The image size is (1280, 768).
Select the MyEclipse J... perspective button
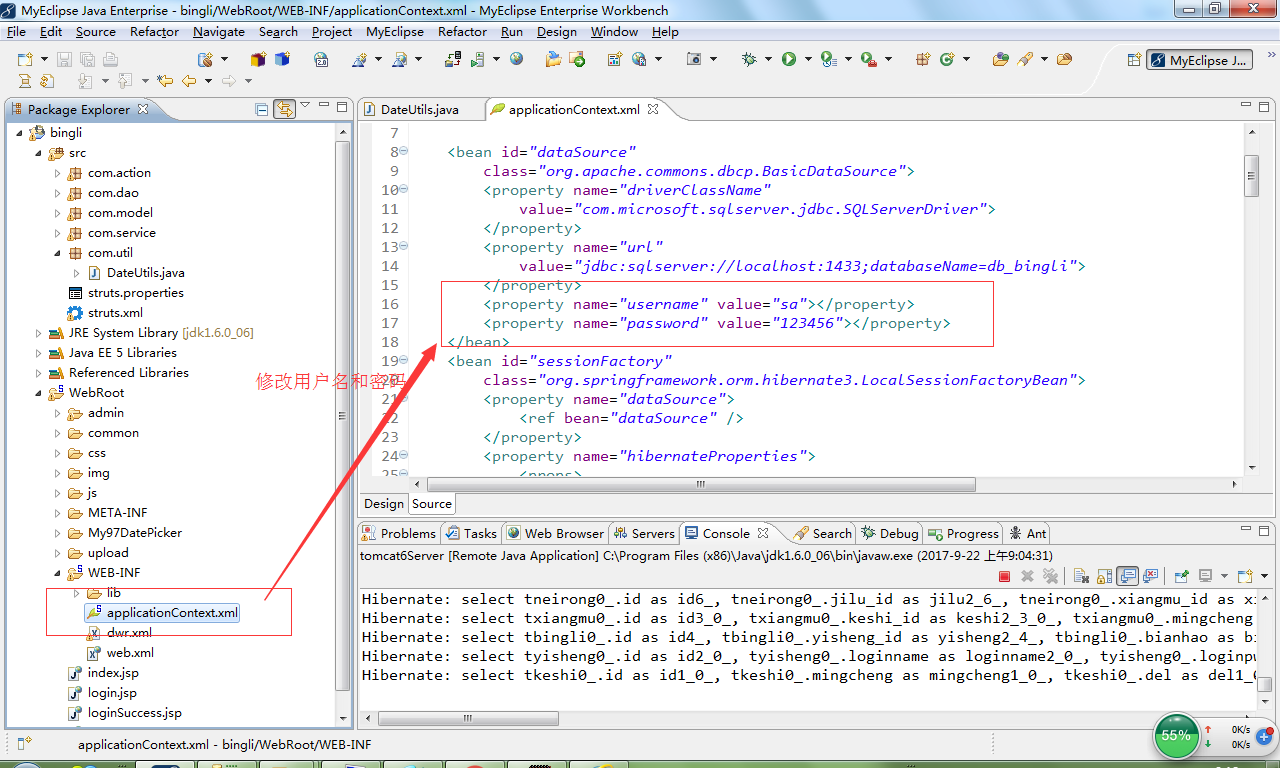(x=1199, y=60)
